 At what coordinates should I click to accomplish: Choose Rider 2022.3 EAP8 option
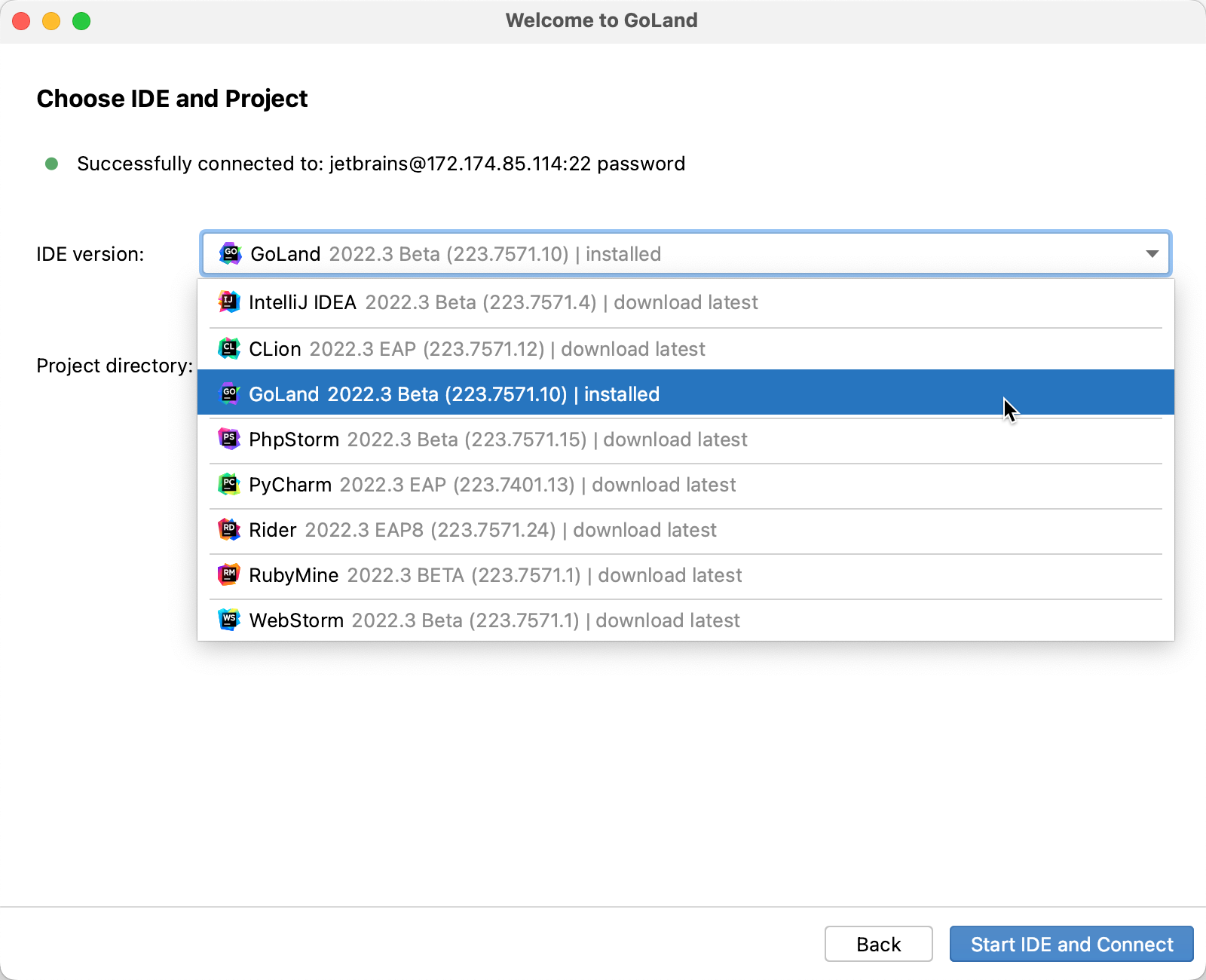click(686, 530)
